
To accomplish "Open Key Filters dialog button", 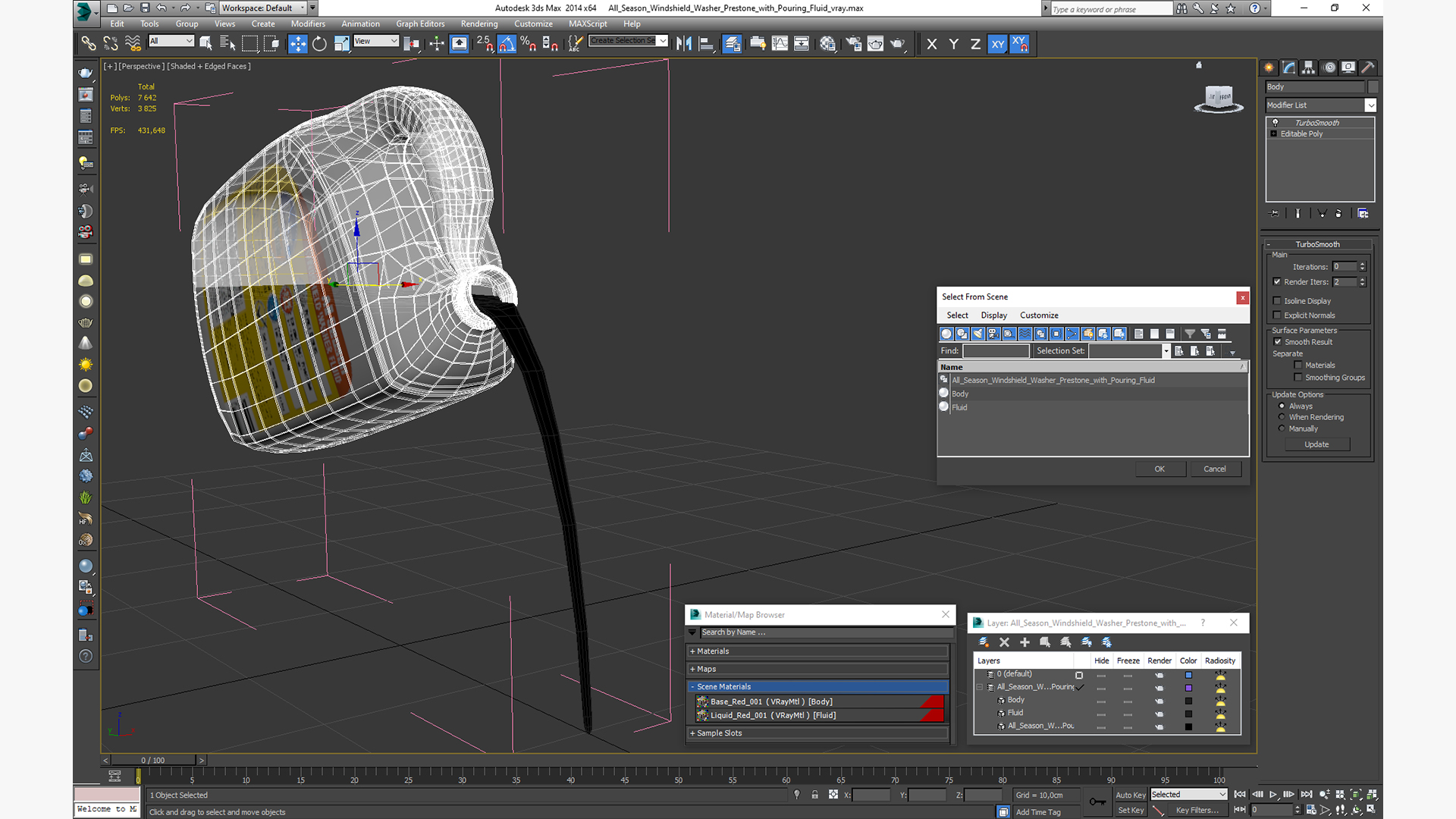I will 1197,810.
